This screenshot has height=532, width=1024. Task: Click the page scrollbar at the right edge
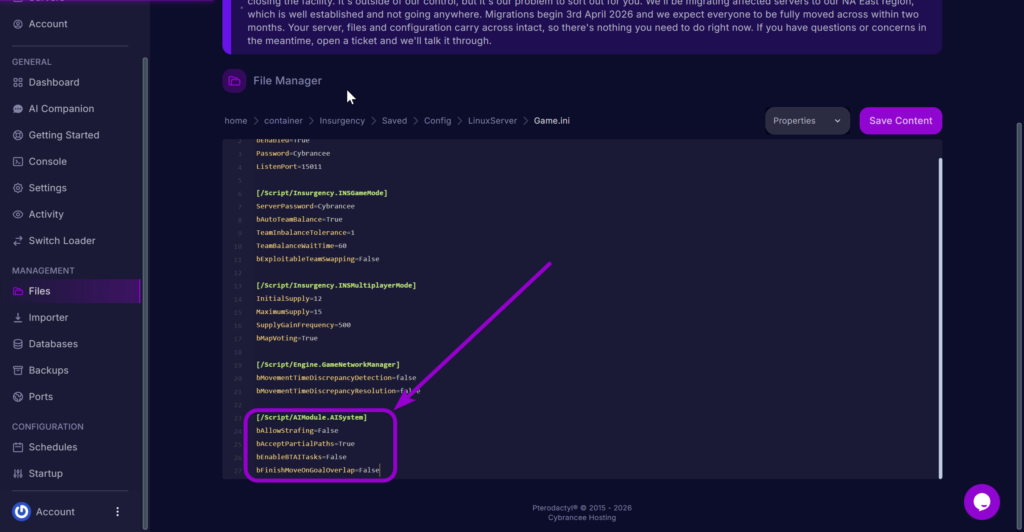1019,326
